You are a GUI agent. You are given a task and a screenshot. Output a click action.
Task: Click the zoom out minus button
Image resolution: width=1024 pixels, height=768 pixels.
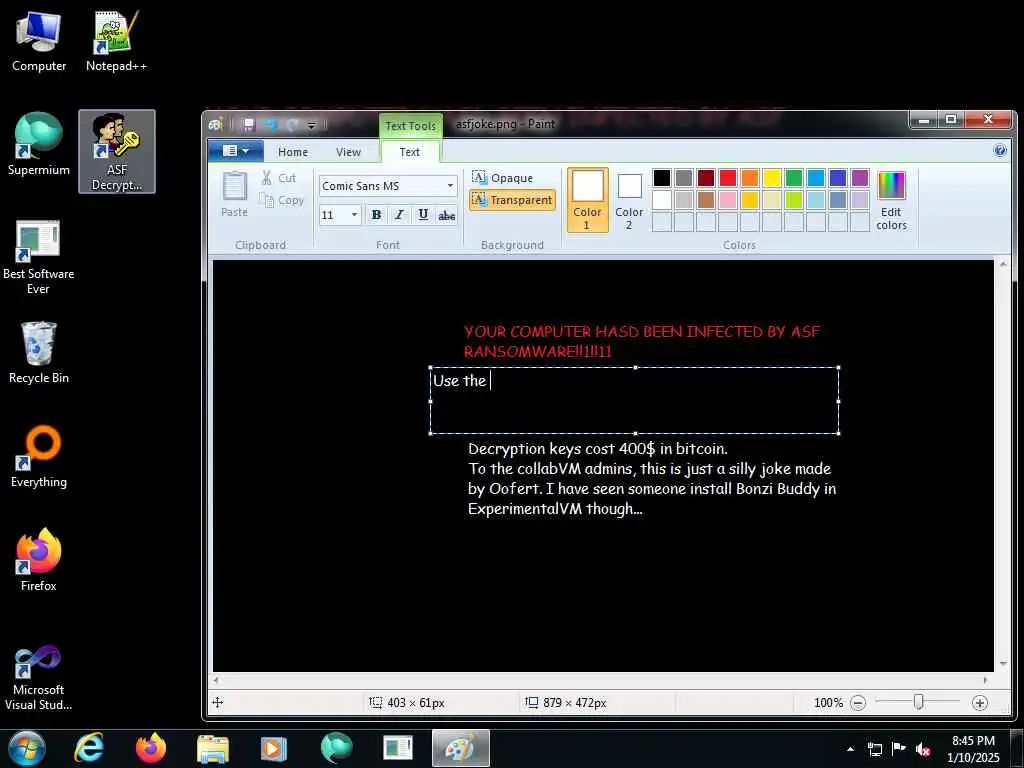point(858,703)
